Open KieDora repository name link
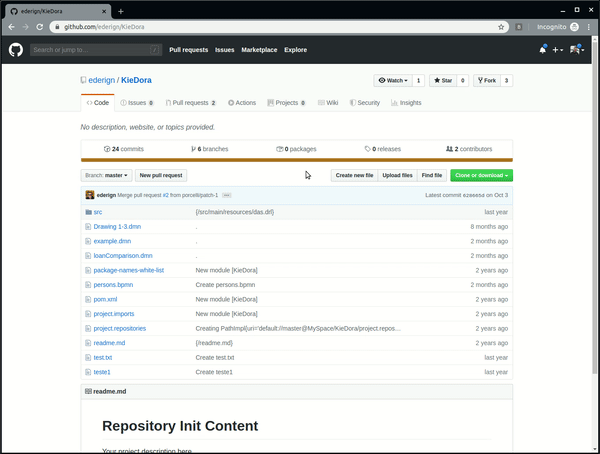Screen dimensions: 600x454 coord(136,80)
